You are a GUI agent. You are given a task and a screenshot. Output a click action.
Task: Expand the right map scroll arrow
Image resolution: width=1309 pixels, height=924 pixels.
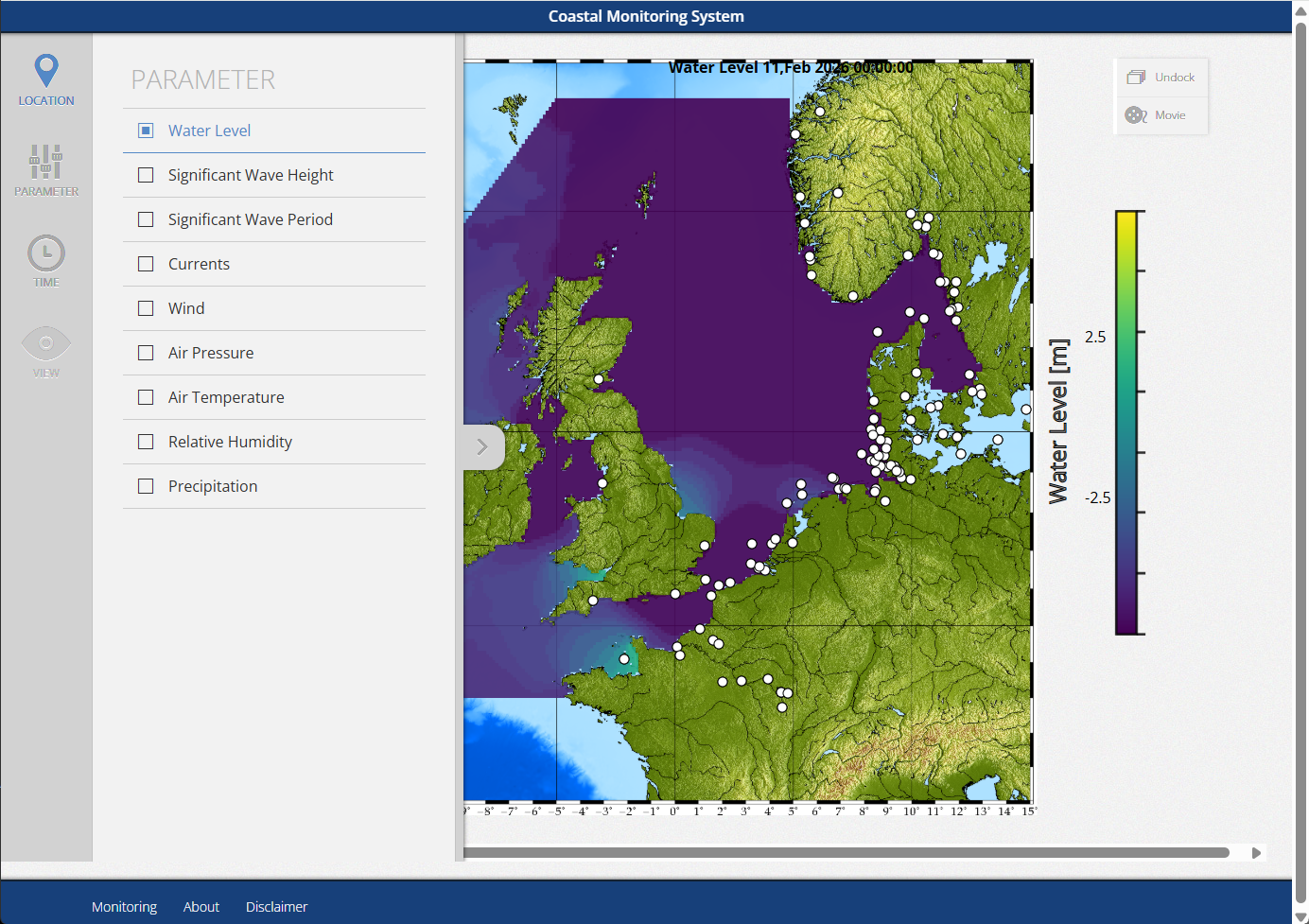[1258, 852]
